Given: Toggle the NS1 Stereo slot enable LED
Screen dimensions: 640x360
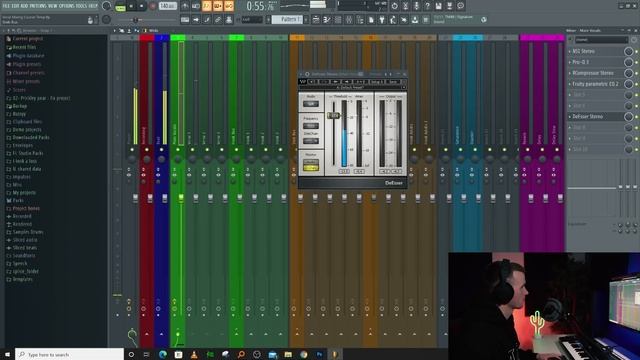Looking at the screenshot, I should coord(637,51).
